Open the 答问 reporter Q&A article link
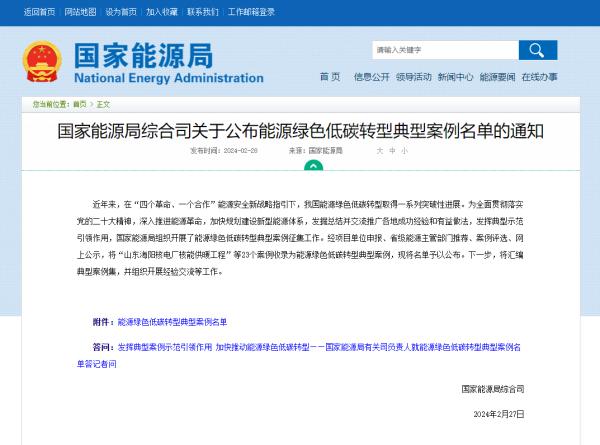Viewport: 600px width, 445px height. [x=318, y=347]
